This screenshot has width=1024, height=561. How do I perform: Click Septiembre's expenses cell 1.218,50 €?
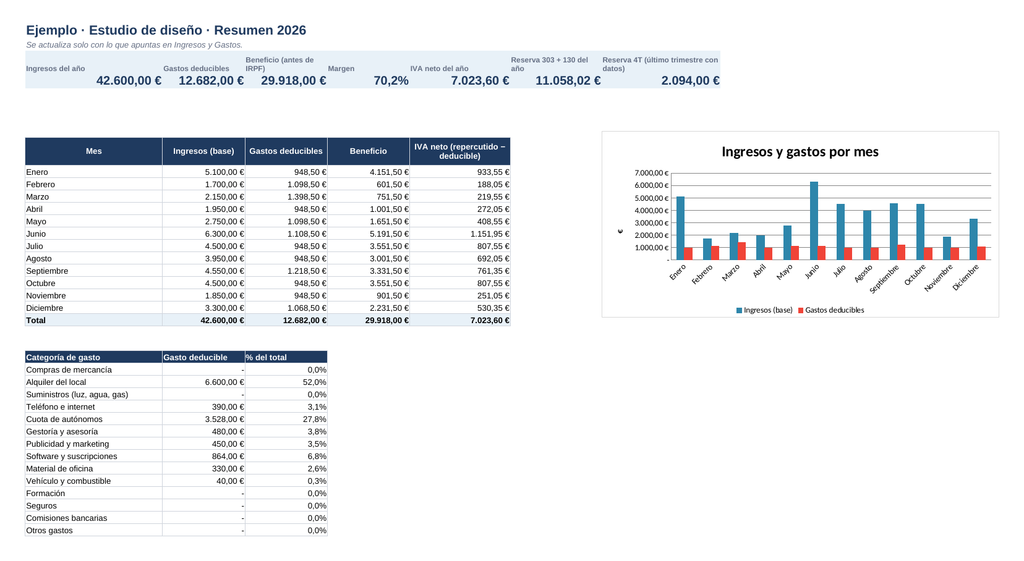click(x=286, y=271)
